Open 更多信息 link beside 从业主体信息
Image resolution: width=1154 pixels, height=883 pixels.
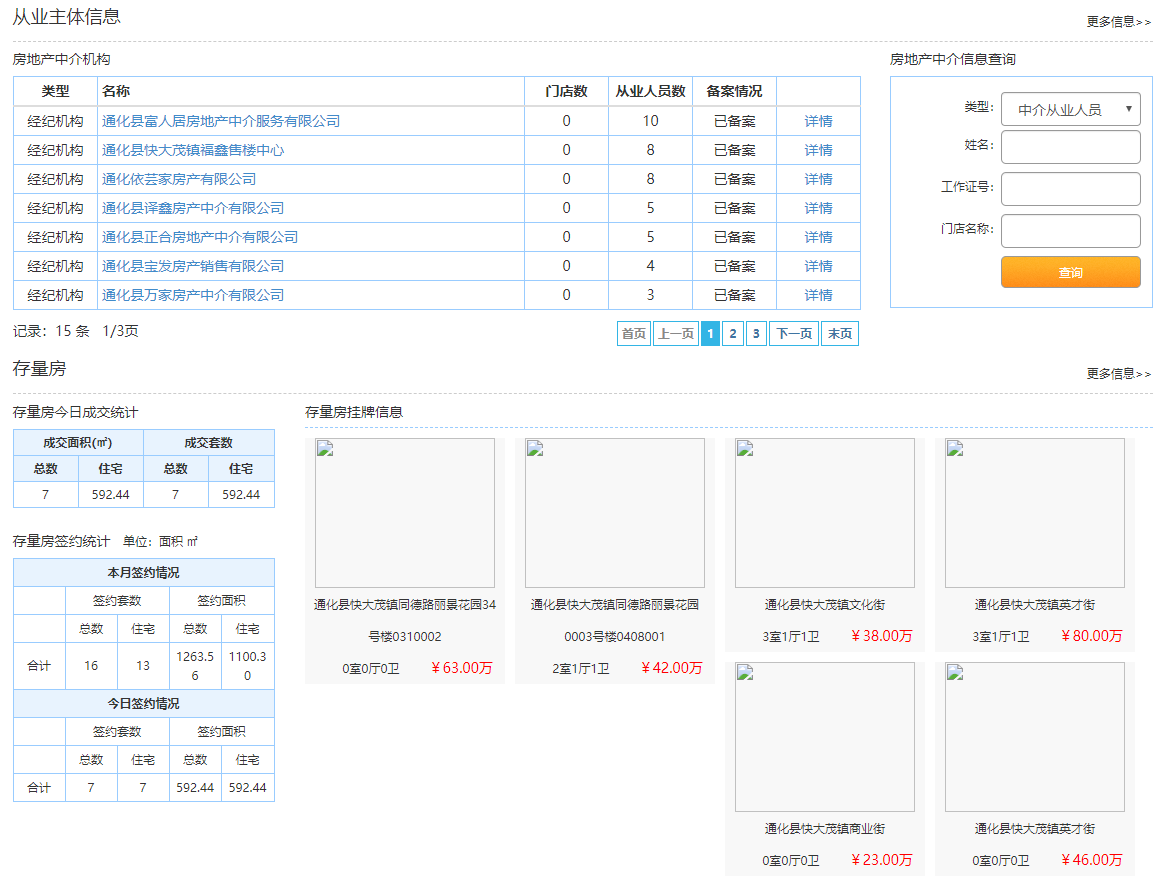pos(1118,21)
